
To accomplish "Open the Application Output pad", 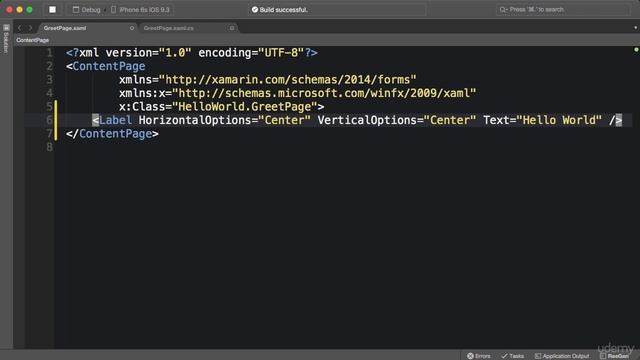I will pyautogui.click(x=562, y=356).
